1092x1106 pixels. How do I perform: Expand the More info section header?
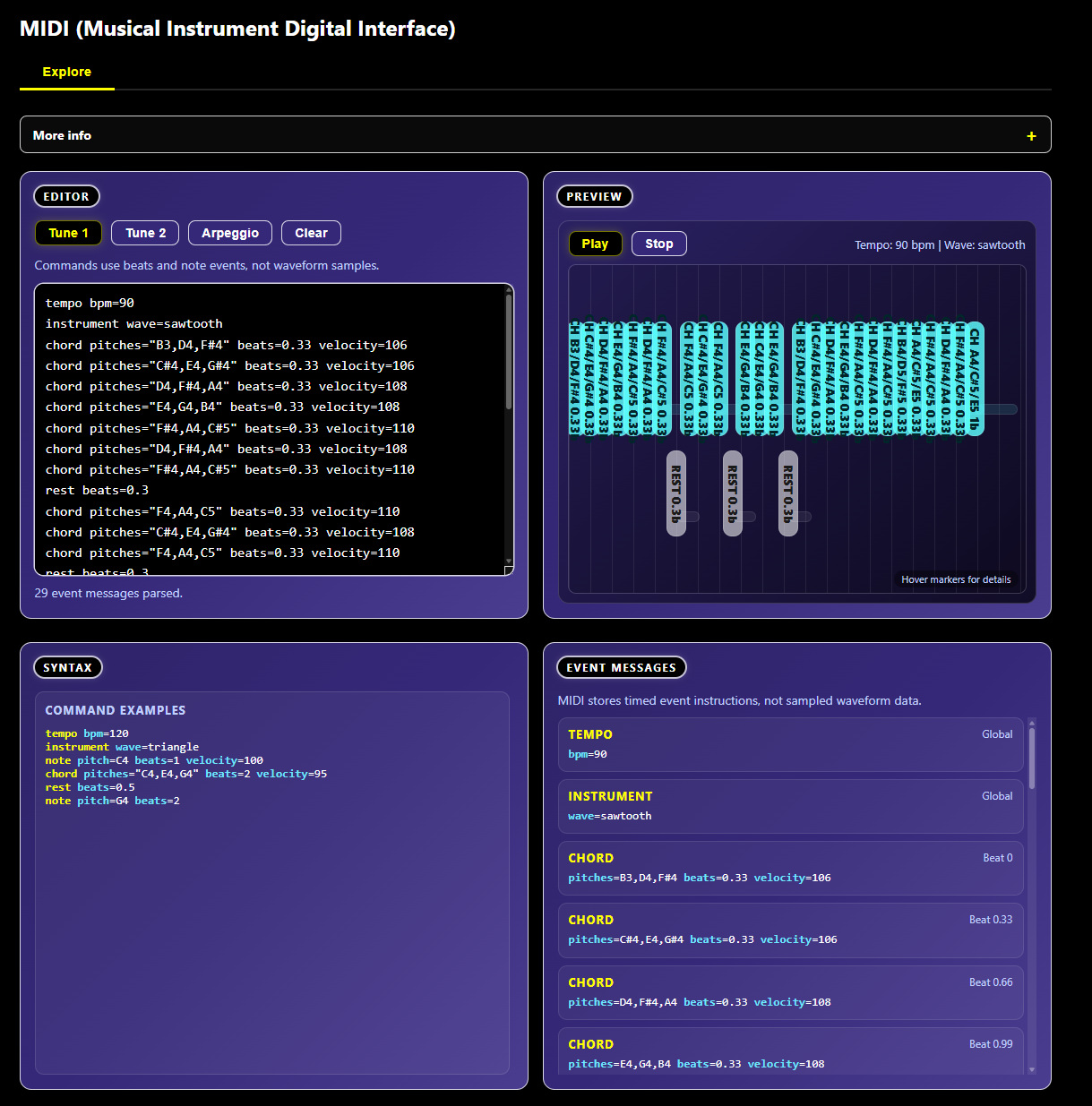point(536,135)
